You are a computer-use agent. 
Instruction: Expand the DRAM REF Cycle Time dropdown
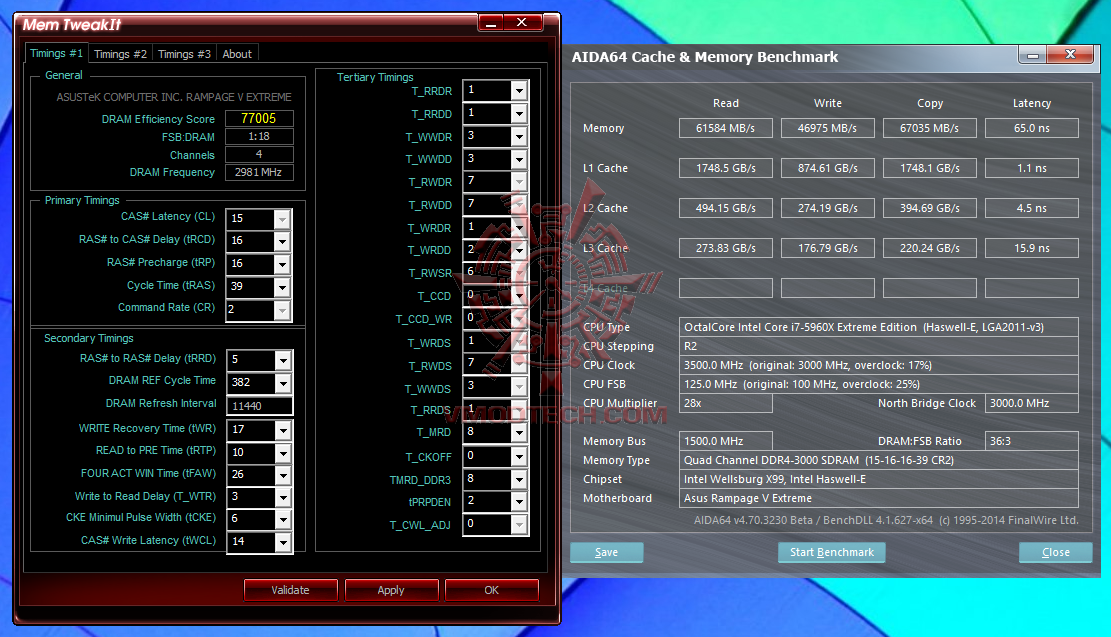(283, 383)
